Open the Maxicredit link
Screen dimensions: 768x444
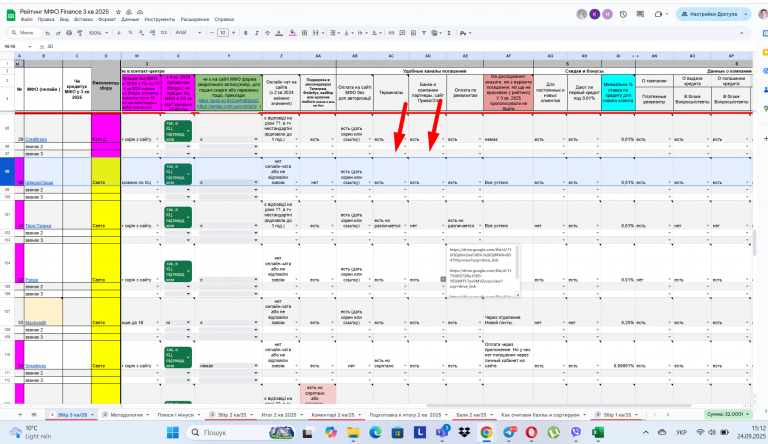(36, 322)
